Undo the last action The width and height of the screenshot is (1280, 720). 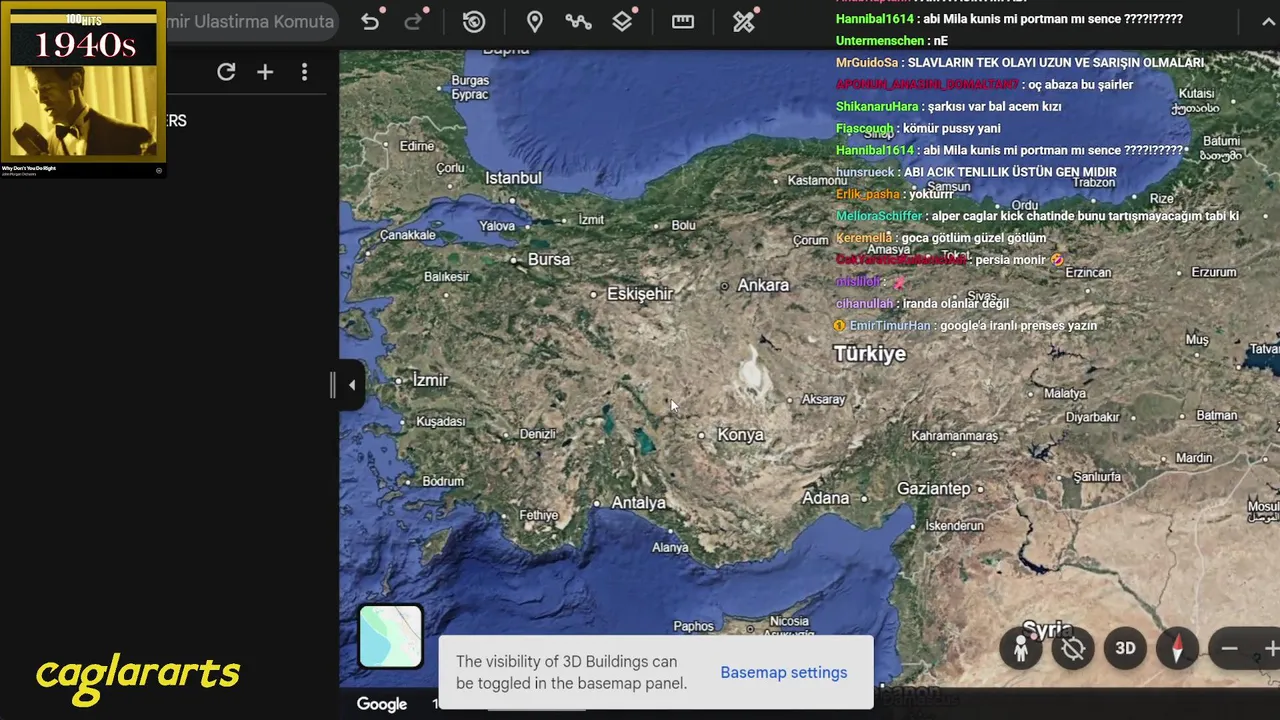coord(370,22)
